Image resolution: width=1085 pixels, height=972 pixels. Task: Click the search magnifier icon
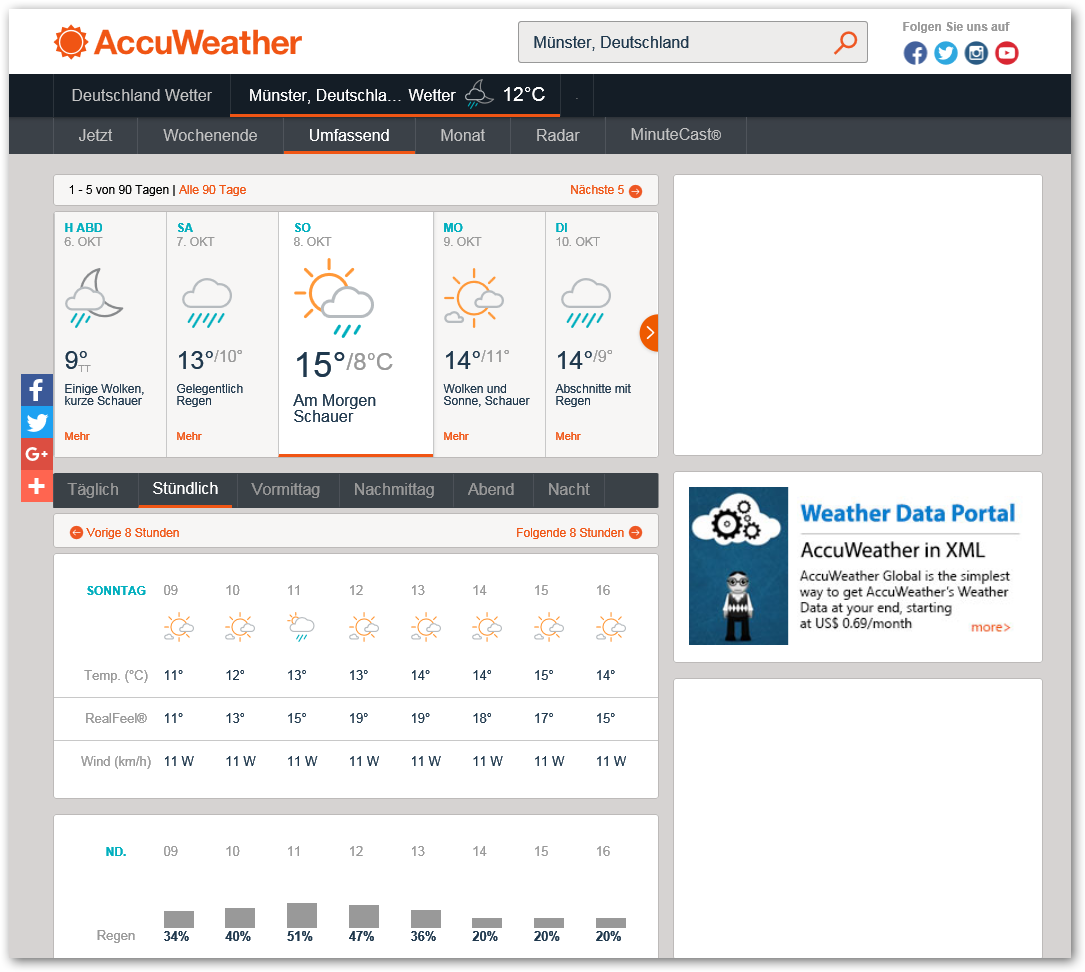pyautogui.click(x=845, y=42)
